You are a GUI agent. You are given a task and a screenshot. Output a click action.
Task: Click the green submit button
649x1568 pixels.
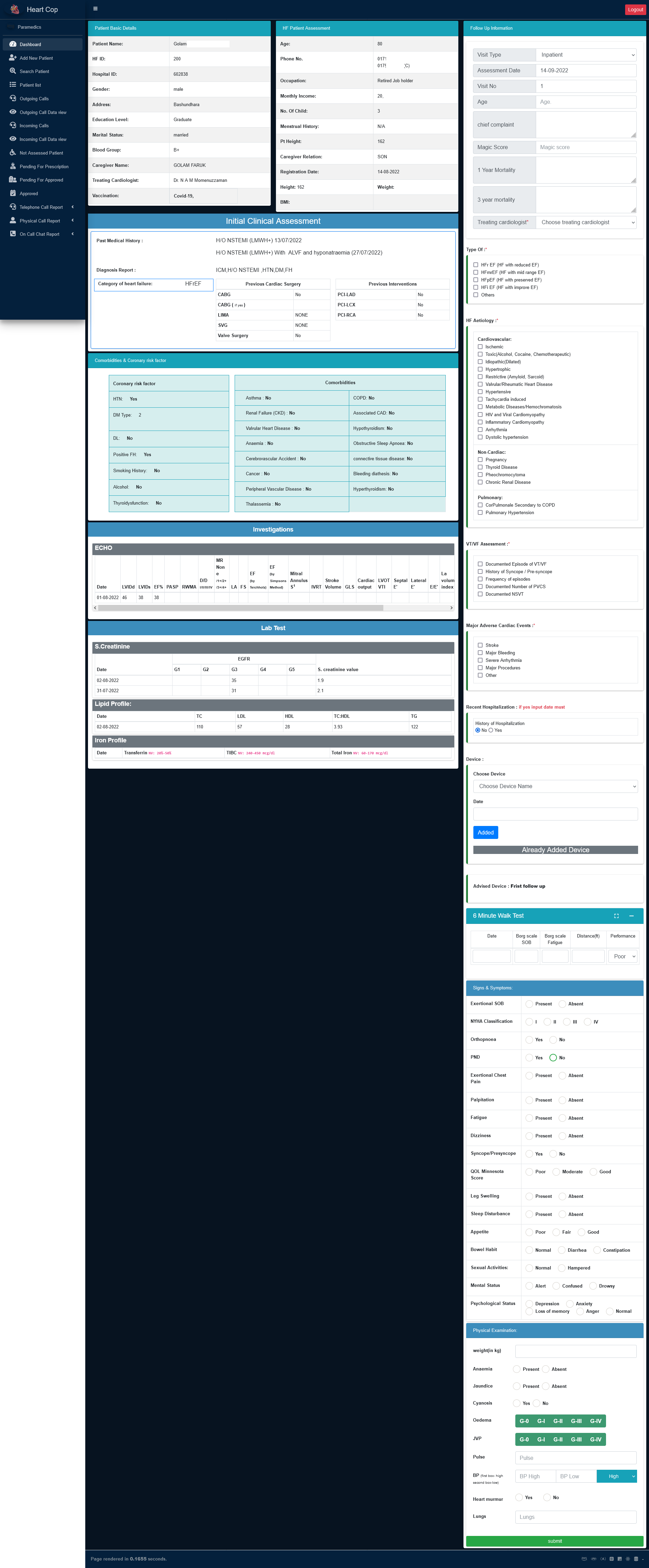(x=554, y=1541)
